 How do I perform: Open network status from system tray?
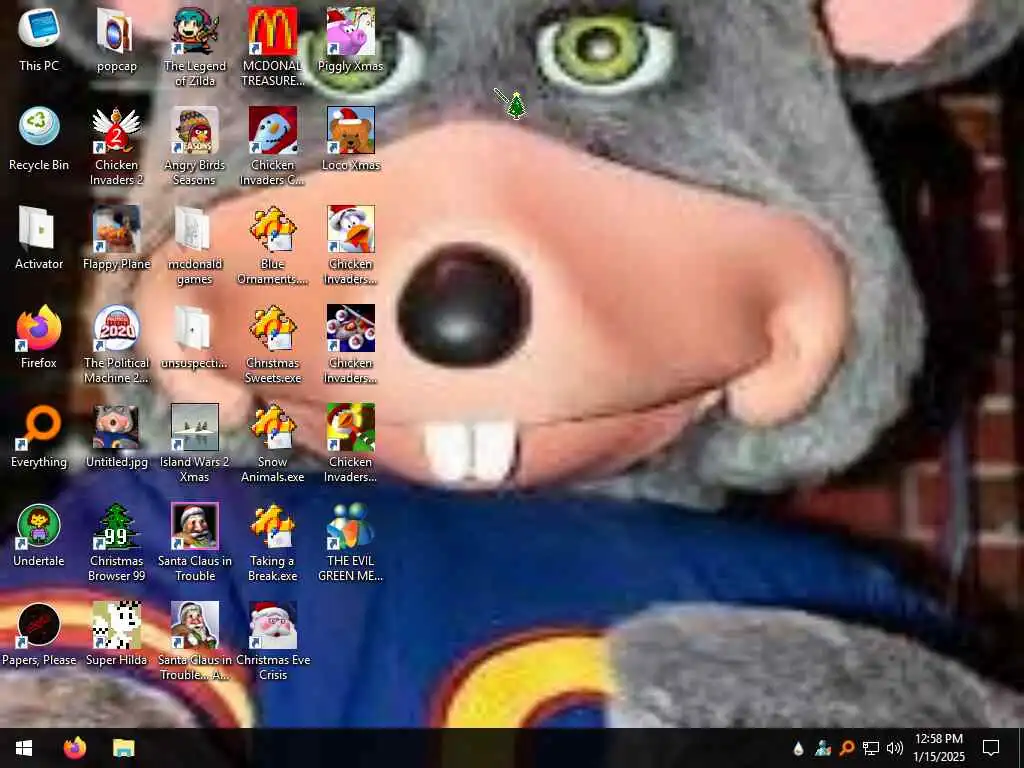(871, 748)
